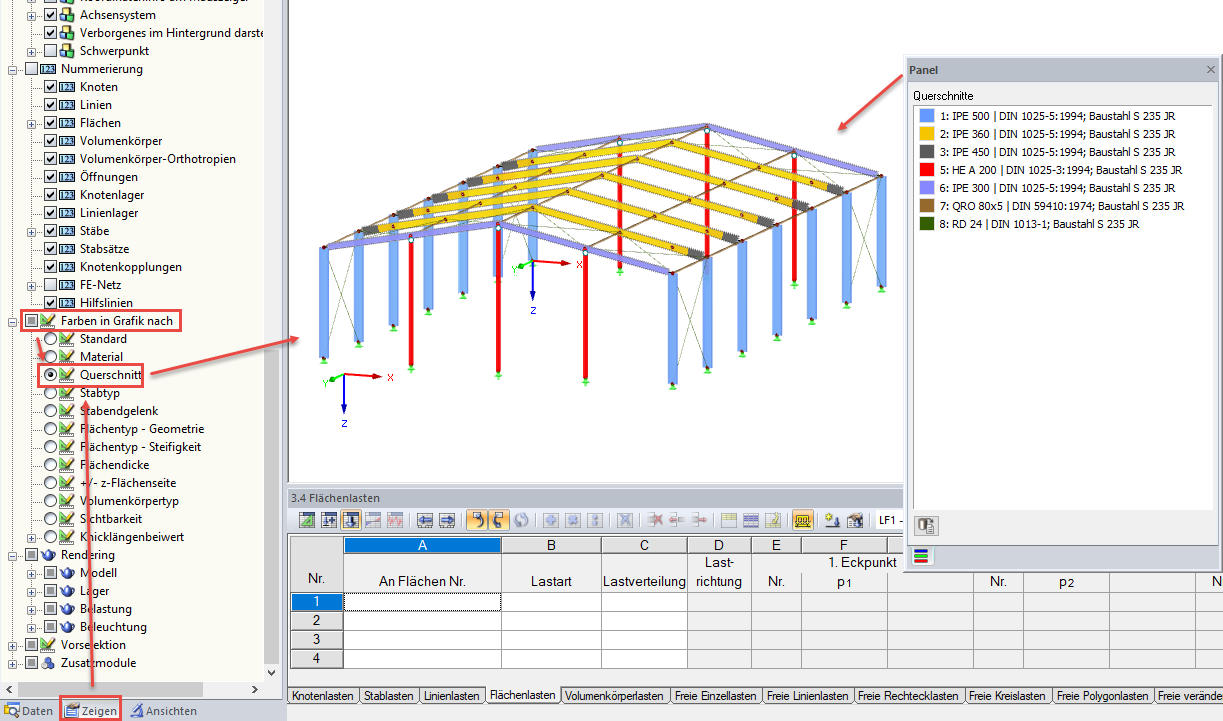This screenshot has width=1223, height=721.
Task: Click the Vorselektion icon in navigator
Action: pyautogui.click(x=49, y=645)
